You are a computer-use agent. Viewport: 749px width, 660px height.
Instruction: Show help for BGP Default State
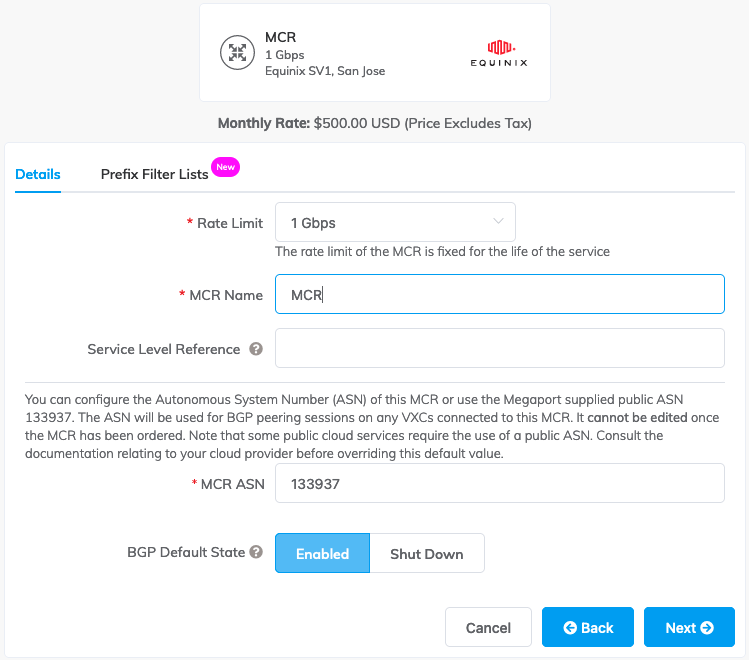point(256,552)
